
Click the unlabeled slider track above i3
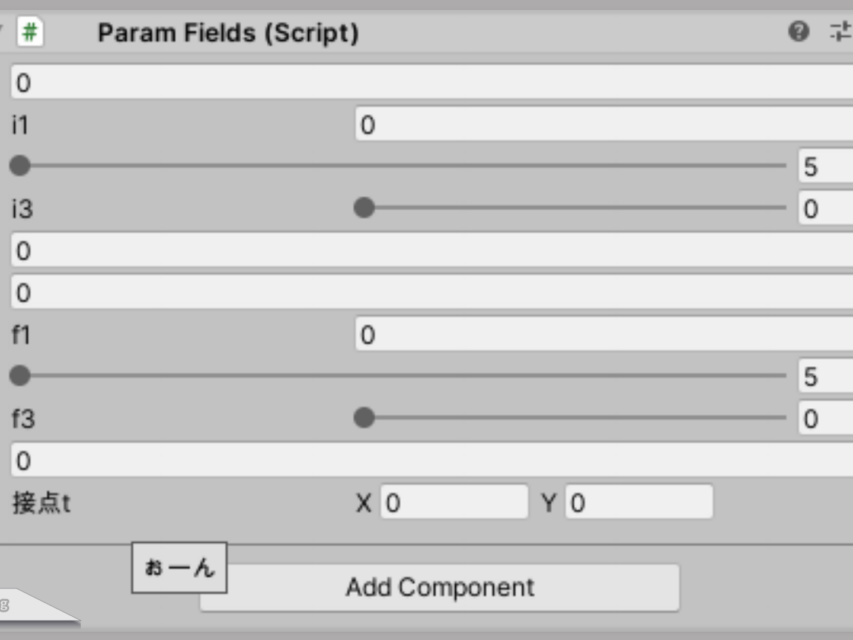tap(400, 166)
